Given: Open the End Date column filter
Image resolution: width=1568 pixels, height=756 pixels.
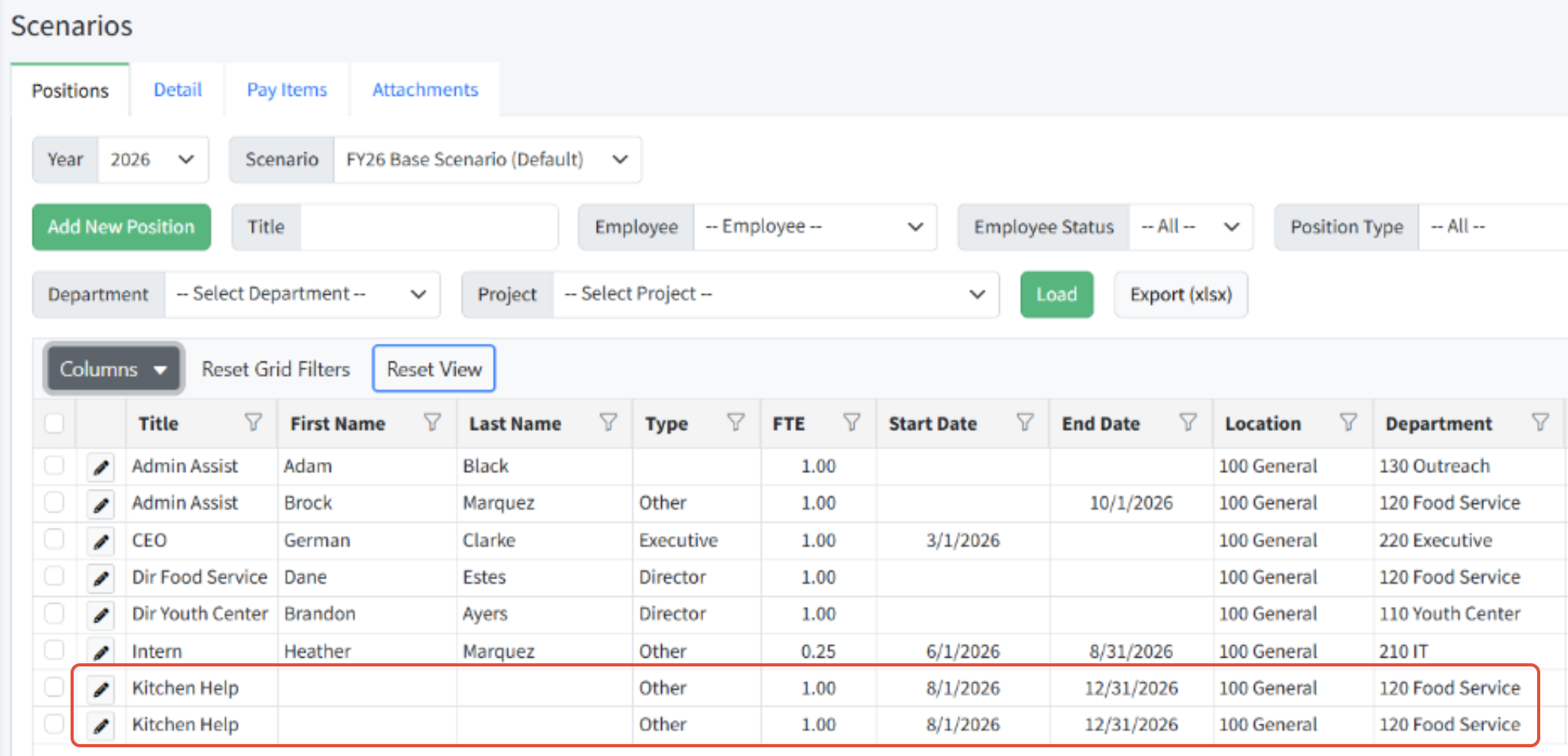Looking at the screenshot, I should pyautogui.click(x=1188, y=422).
